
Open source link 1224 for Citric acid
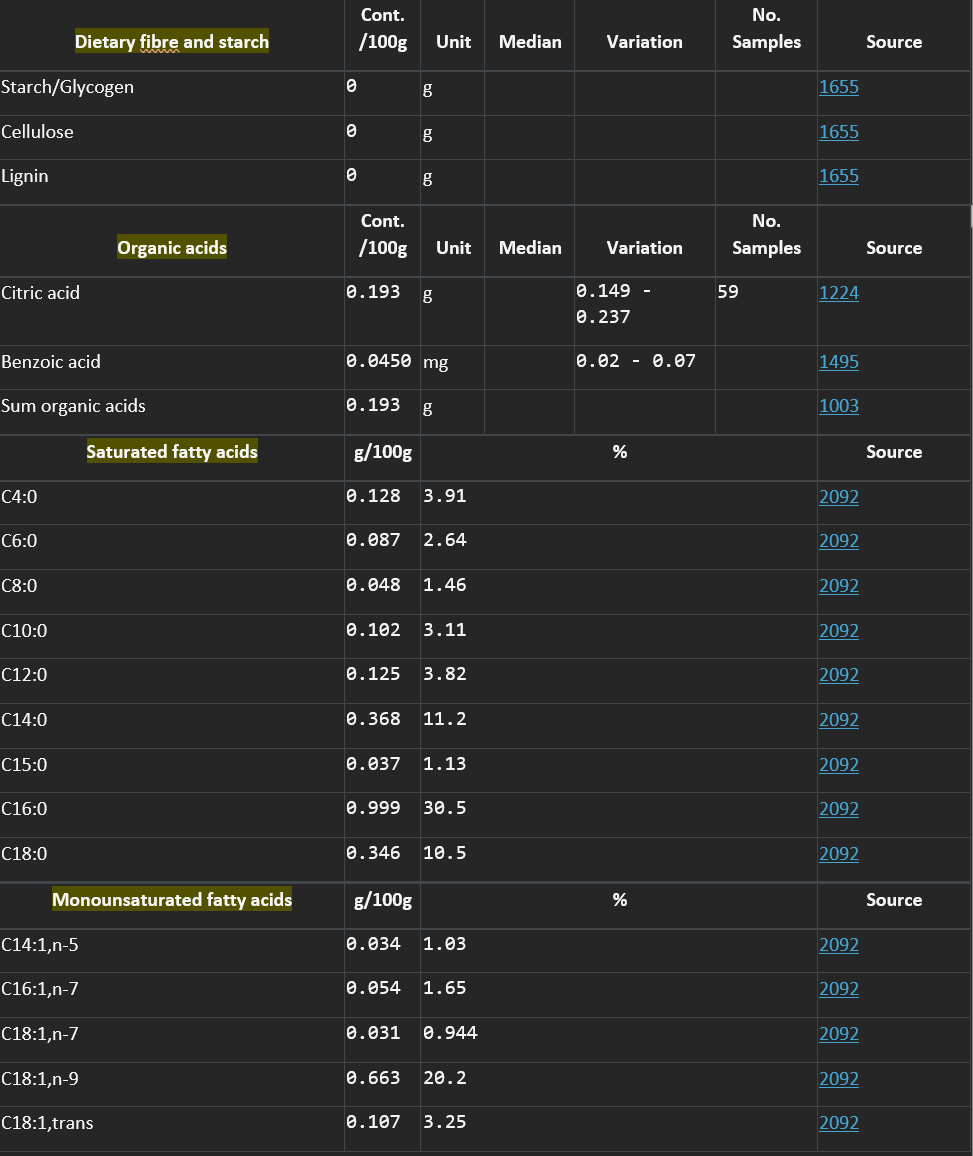tap(839, 293)
